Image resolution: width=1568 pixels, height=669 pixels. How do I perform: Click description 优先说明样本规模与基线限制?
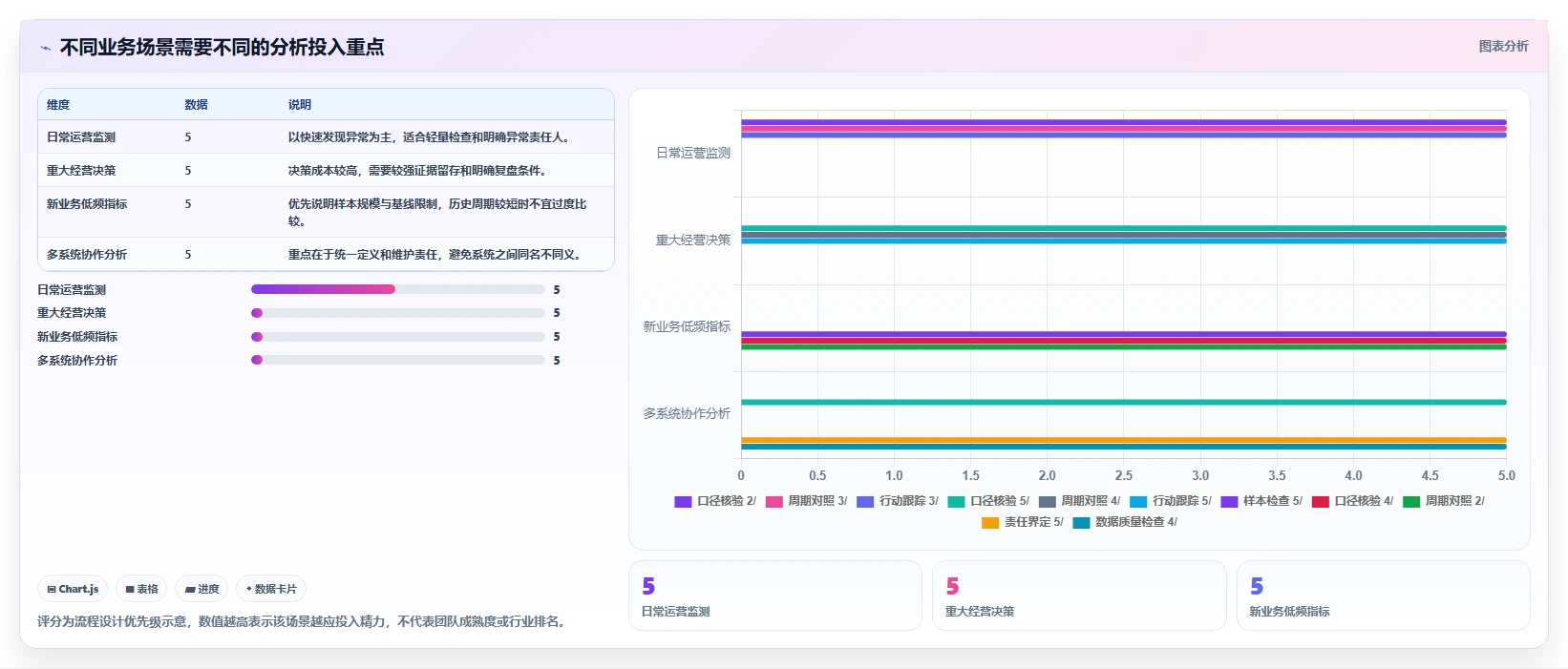pyautogui.click(x=437, y=212)
